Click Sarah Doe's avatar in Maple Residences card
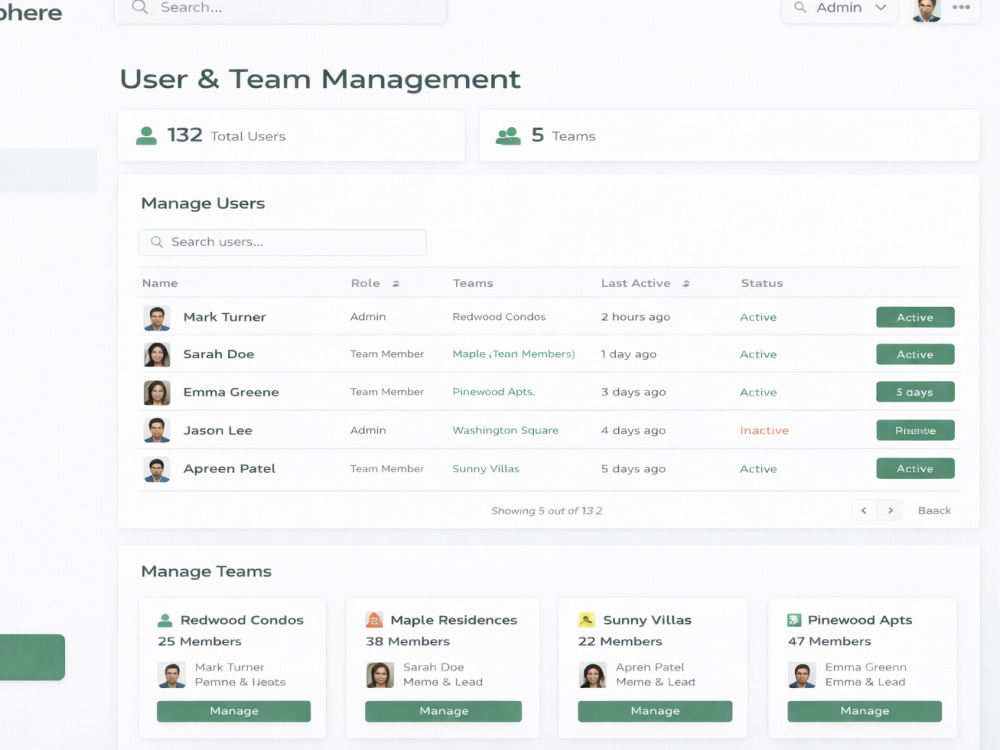Viewport: 1000px width, 750px height. tap(380, 675)
